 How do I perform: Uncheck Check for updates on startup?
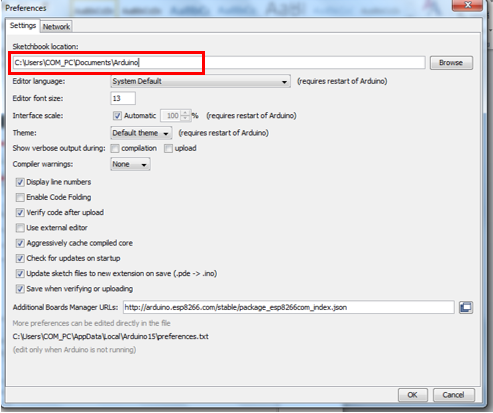(20, 258)
